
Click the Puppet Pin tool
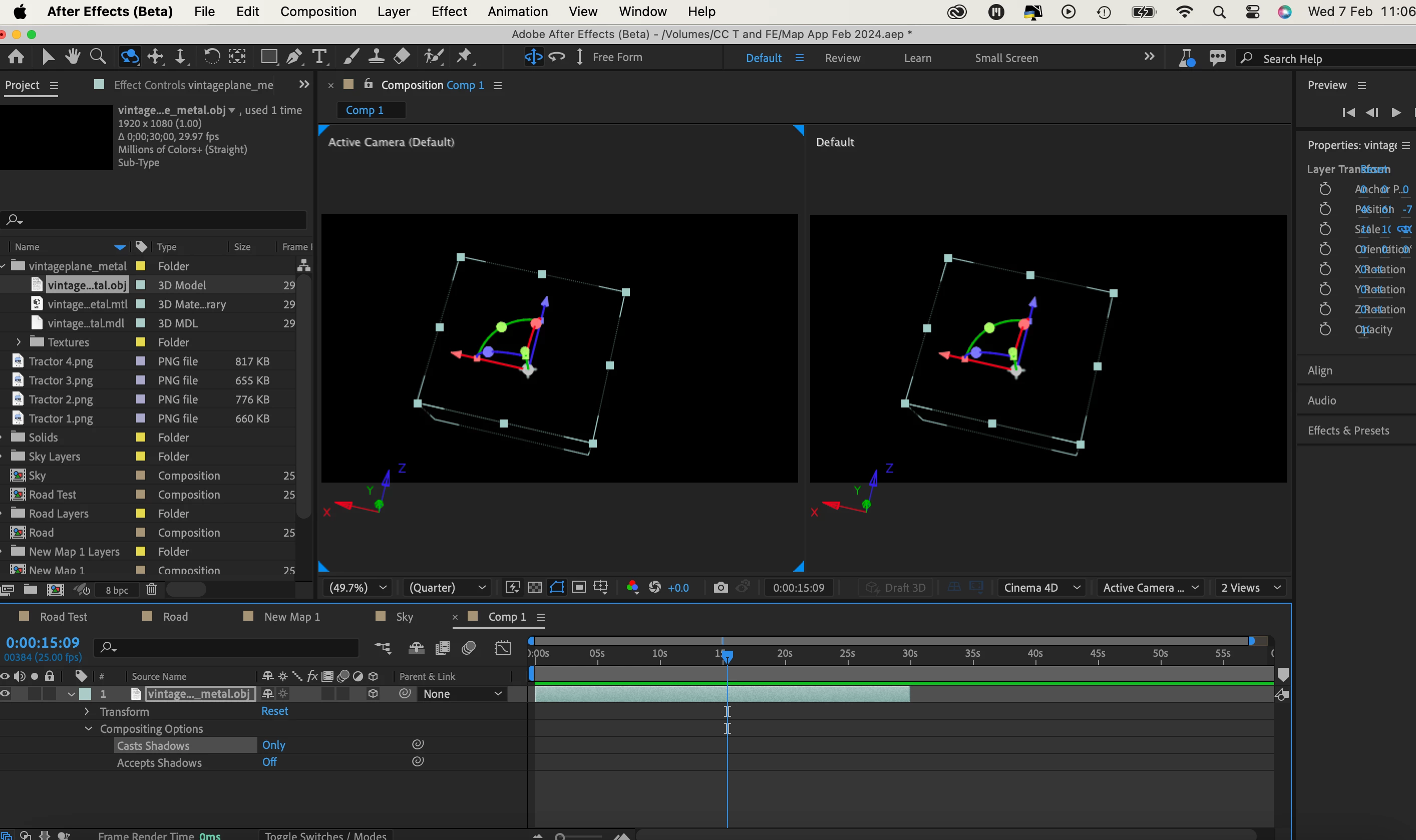[464, 57]
